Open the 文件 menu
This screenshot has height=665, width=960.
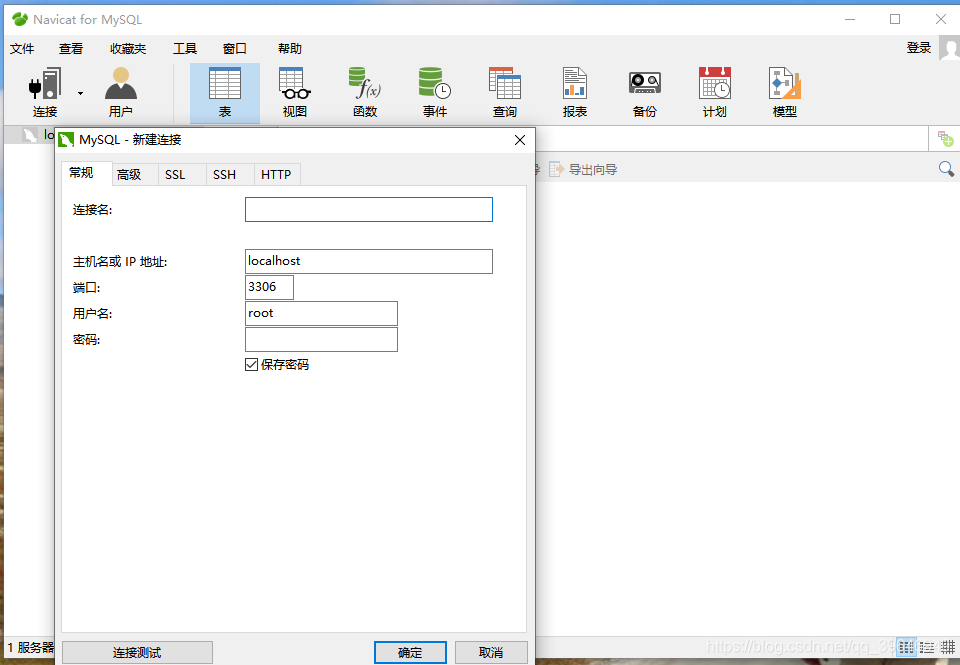click(x=22, y=48)
